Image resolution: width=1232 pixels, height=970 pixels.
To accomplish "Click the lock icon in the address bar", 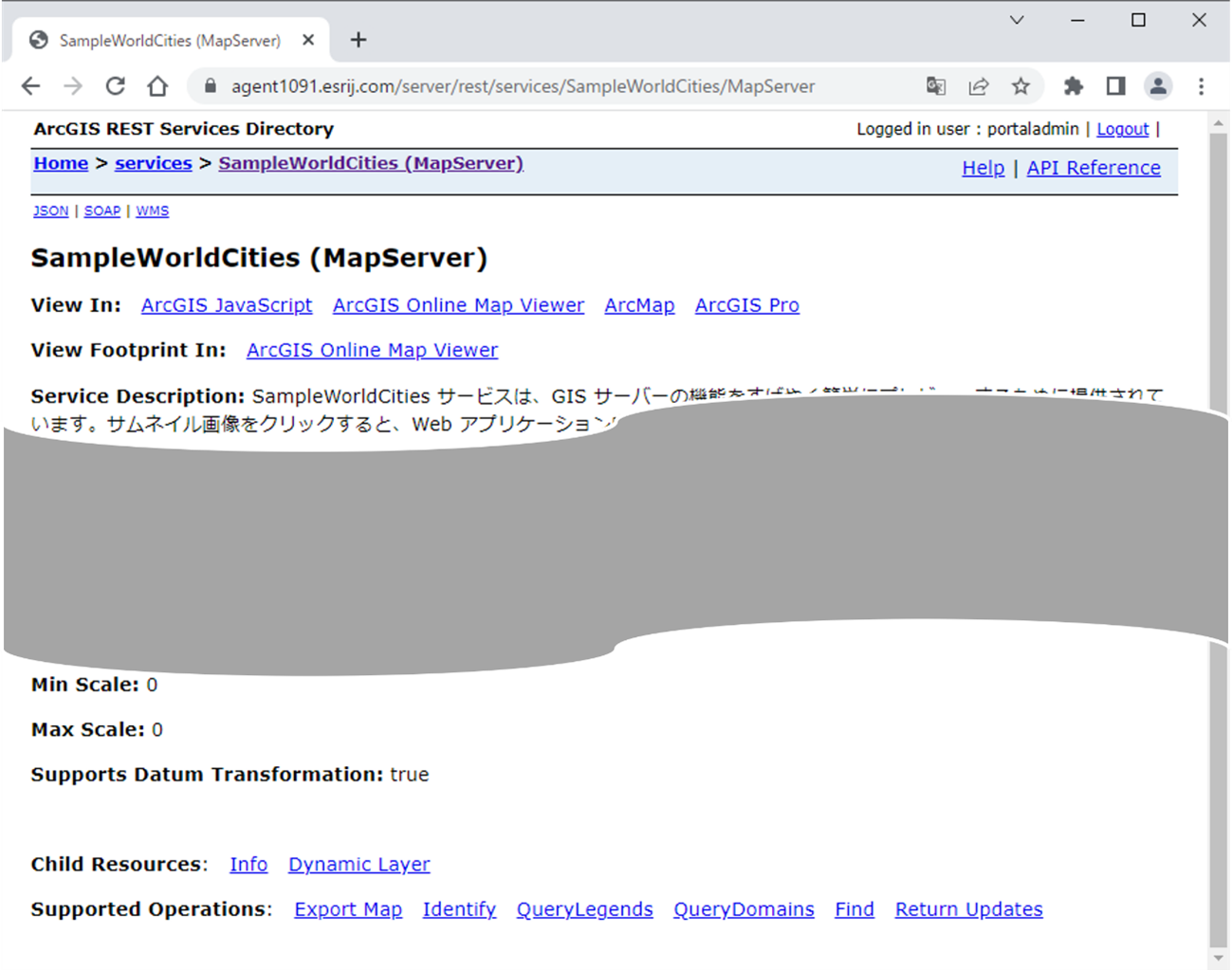I will [x=211, y=86].
